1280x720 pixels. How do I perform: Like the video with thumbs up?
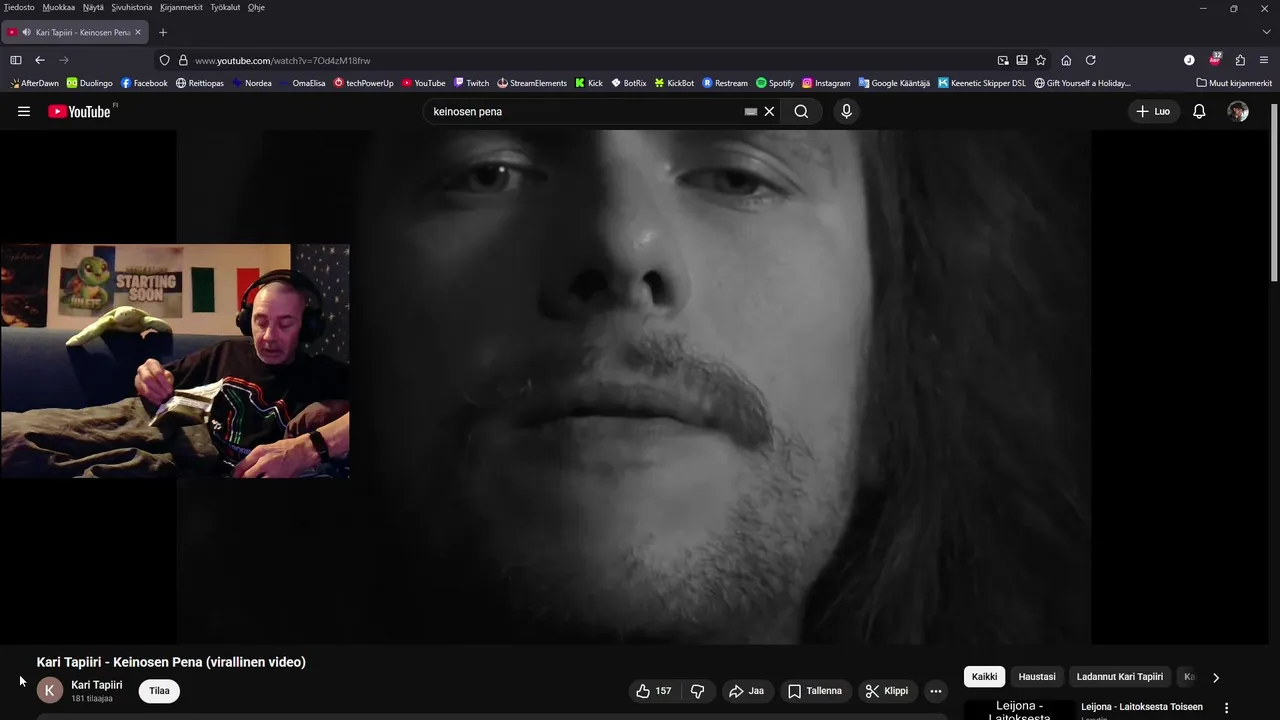[x=654, y=691]
